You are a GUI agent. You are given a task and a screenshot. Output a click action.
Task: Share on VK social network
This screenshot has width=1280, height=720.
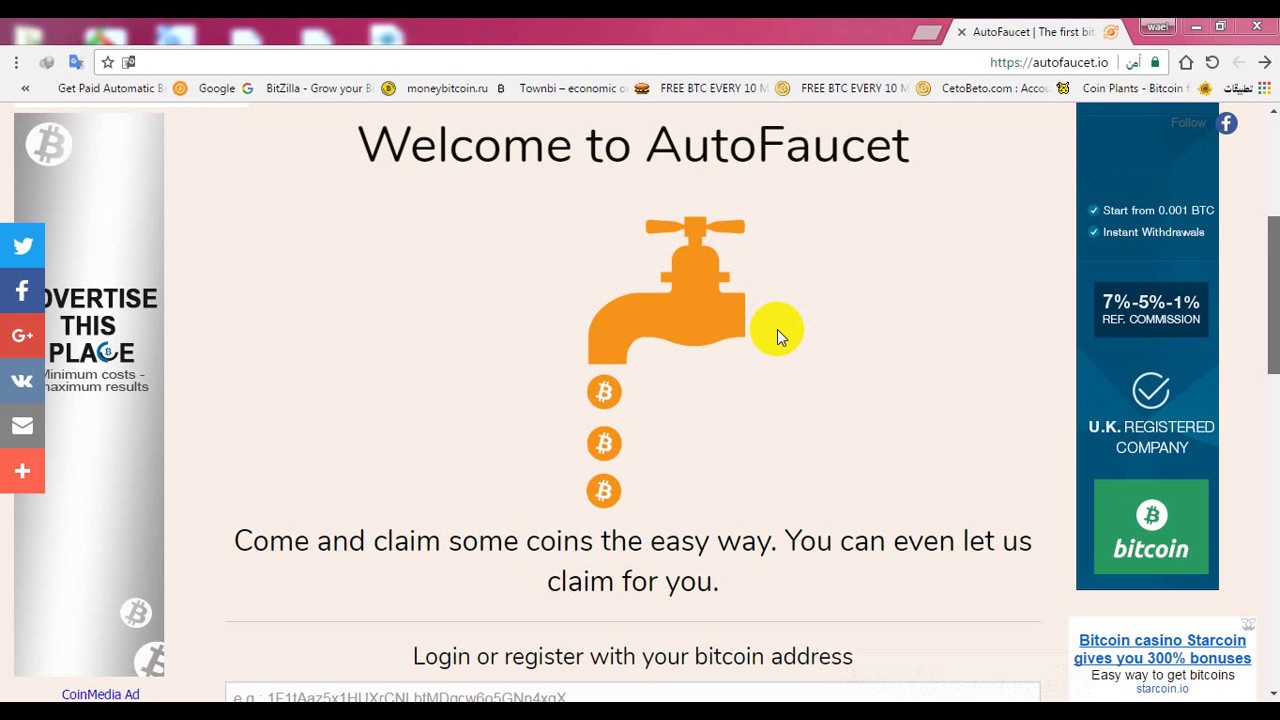(22, 381)
